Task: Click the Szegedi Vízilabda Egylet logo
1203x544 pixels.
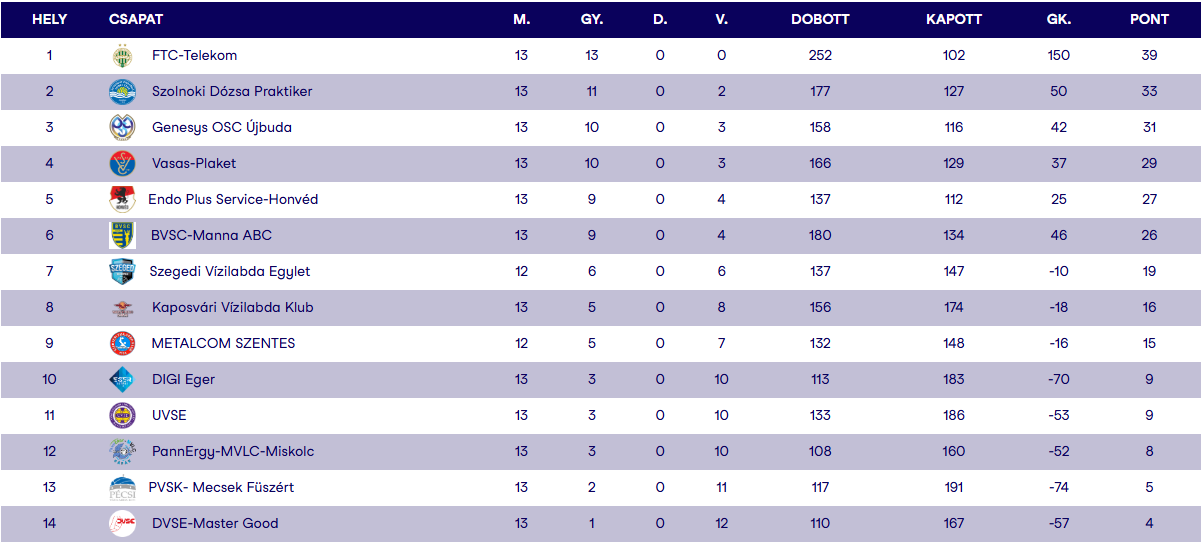Action: coord(122,272)
